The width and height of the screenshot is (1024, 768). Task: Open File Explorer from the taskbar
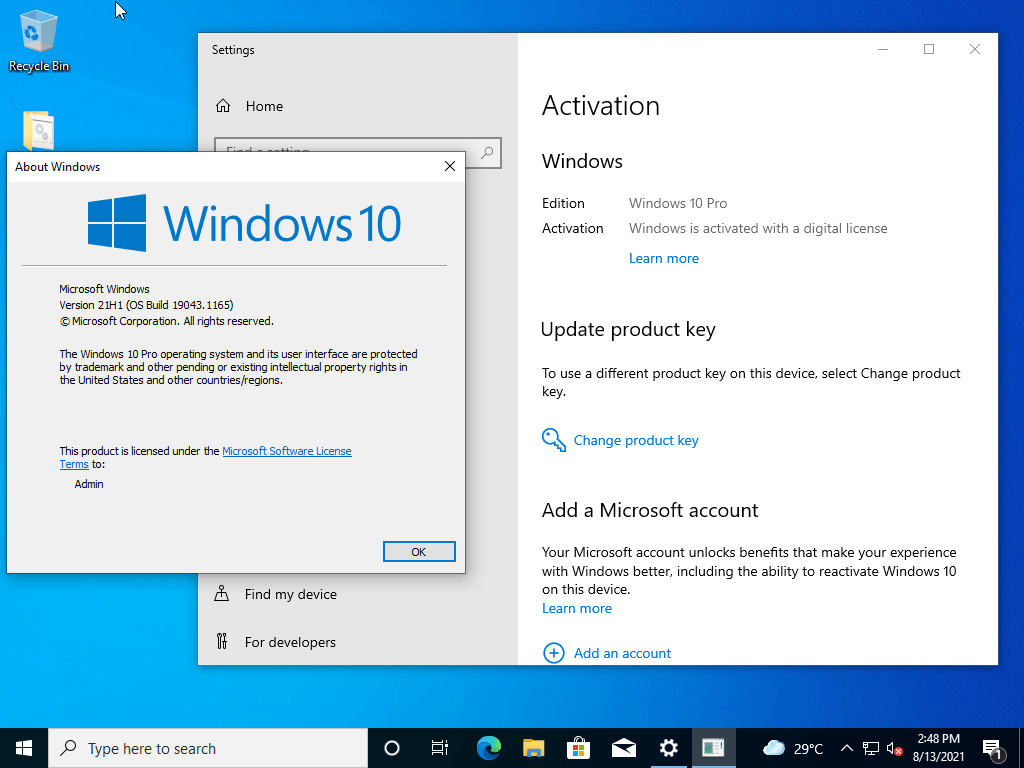tap(534, 748)
